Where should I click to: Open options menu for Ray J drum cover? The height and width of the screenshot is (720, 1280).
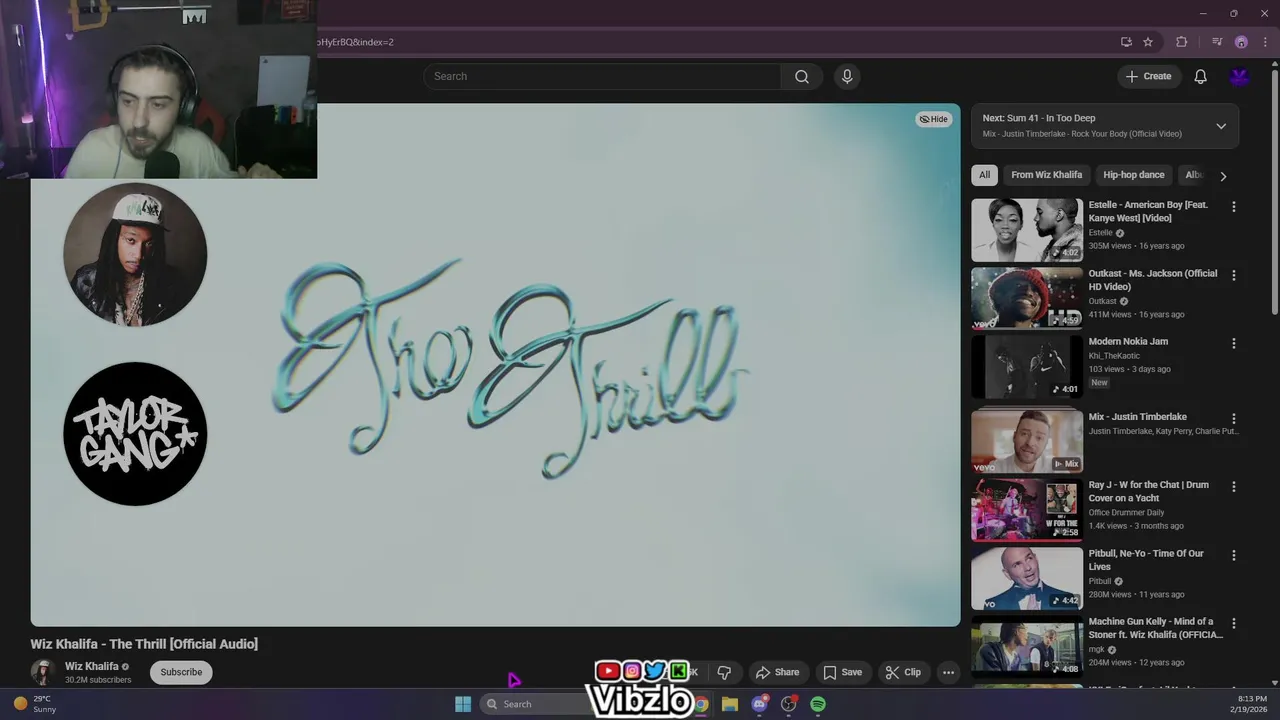click(x=1233, y=486)
